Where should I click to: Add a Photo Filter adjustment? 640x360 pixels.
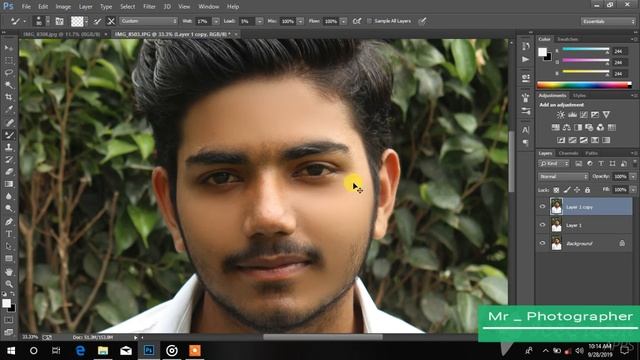tap(589, 127)
